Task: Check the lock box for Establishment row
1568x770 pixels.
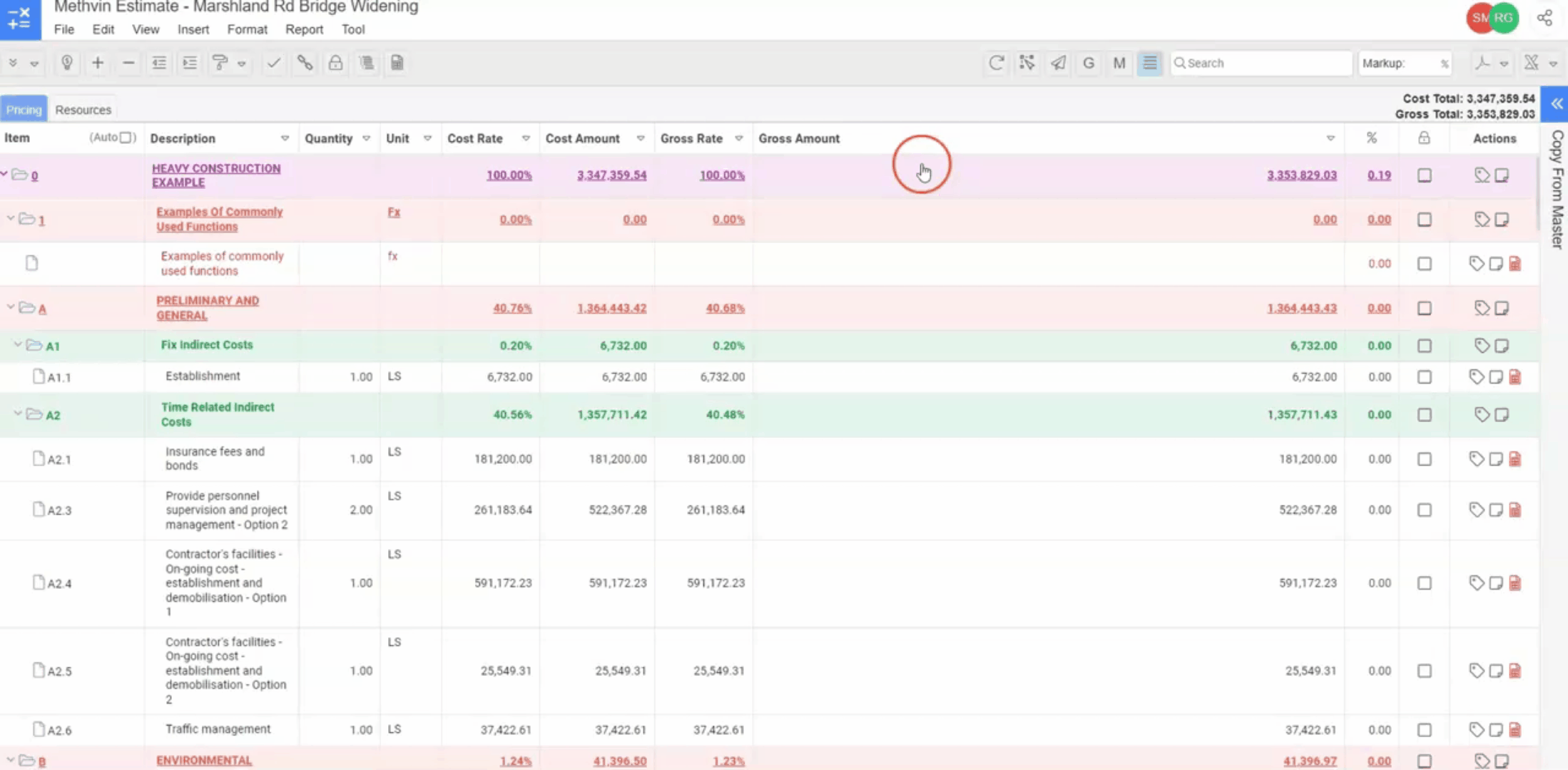Action: [x=1424, y=376]
